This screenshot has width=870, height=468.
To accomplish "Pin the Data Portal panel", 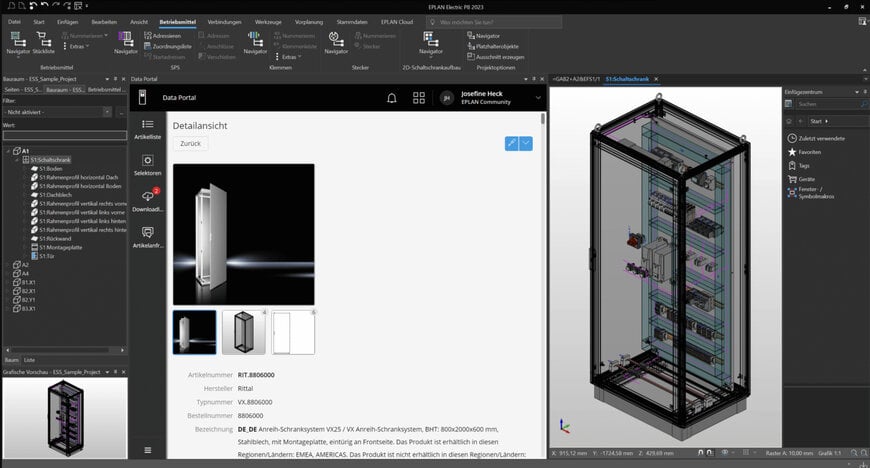I will [534, 79].
